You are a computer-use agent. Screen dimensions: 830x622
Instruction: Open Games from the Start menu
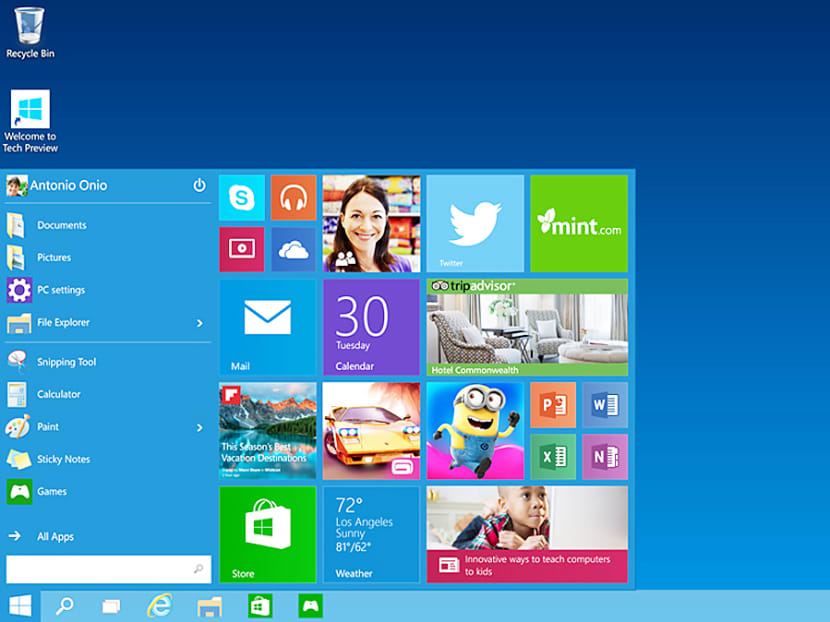[109, 491]
